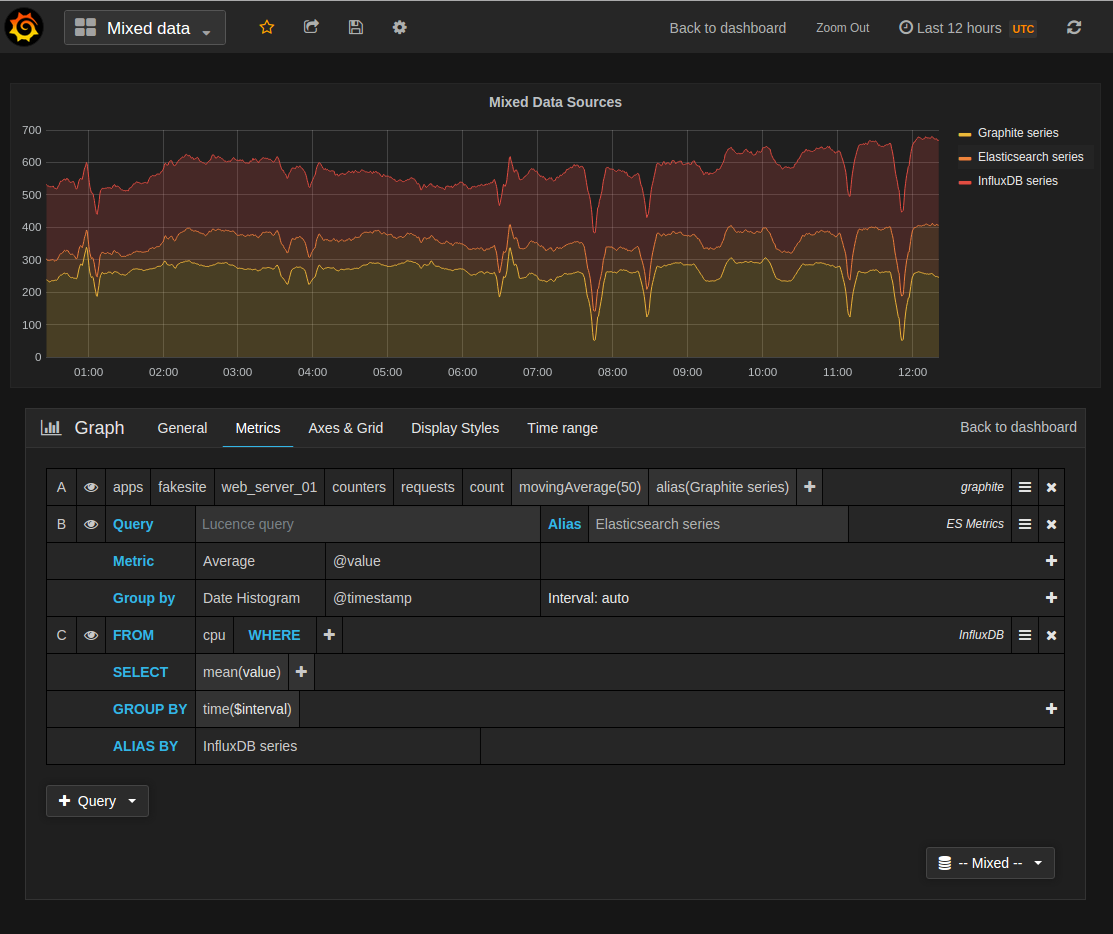Viewport: 1113px width, 934px height.
Task: Save the dashboard with the disk icon
Action: pyautogui.click(x=355, y=27)
